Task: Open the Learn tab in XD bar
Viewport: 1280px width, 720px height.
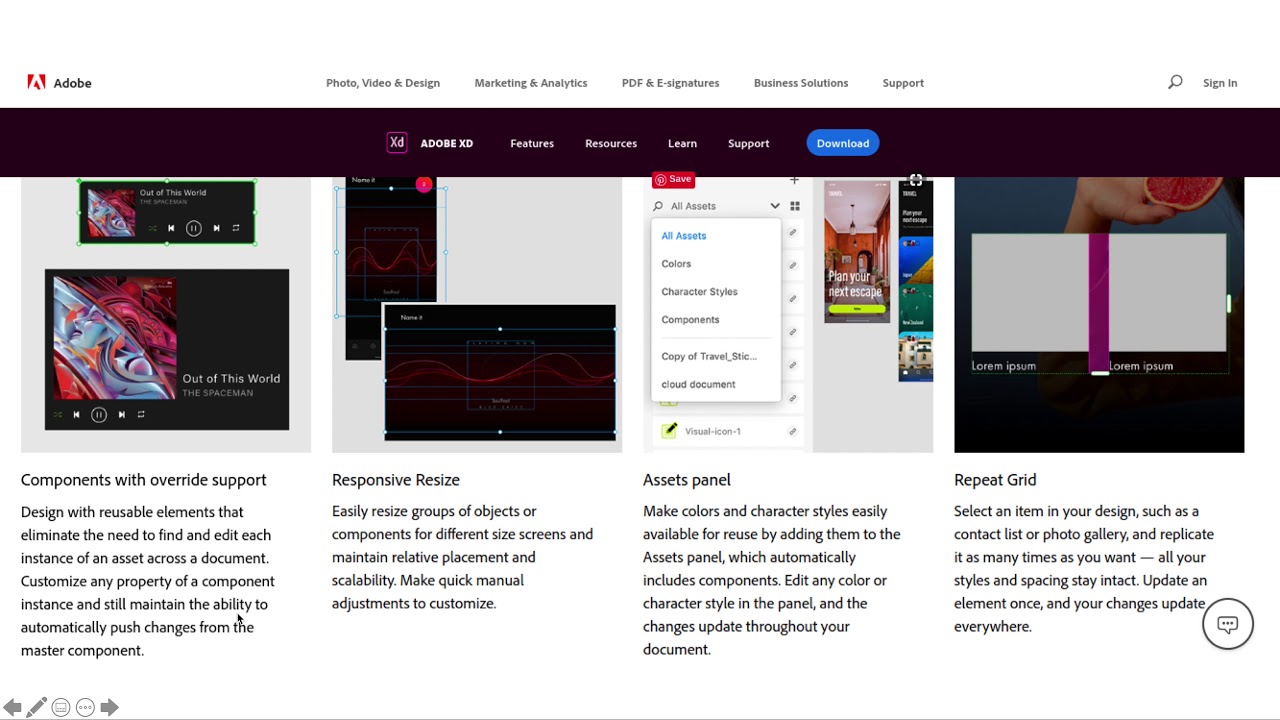Action: (x=682, y=143)
